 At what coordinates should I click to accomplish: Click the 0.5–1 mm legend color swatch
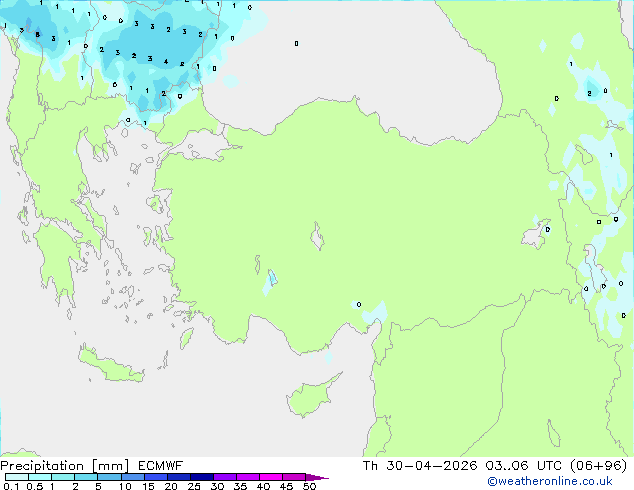pos(40,477)
